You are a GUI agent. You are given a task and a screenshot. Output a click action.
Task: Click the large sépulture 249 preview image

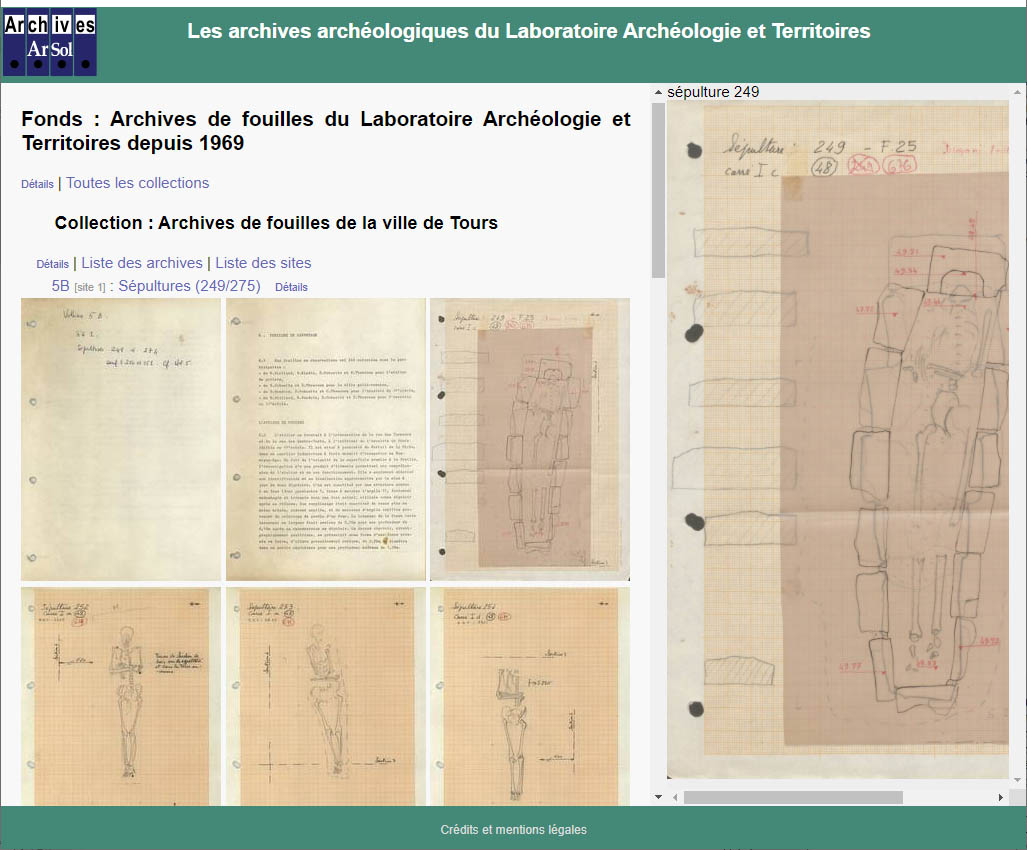click(x=838, y=439)
